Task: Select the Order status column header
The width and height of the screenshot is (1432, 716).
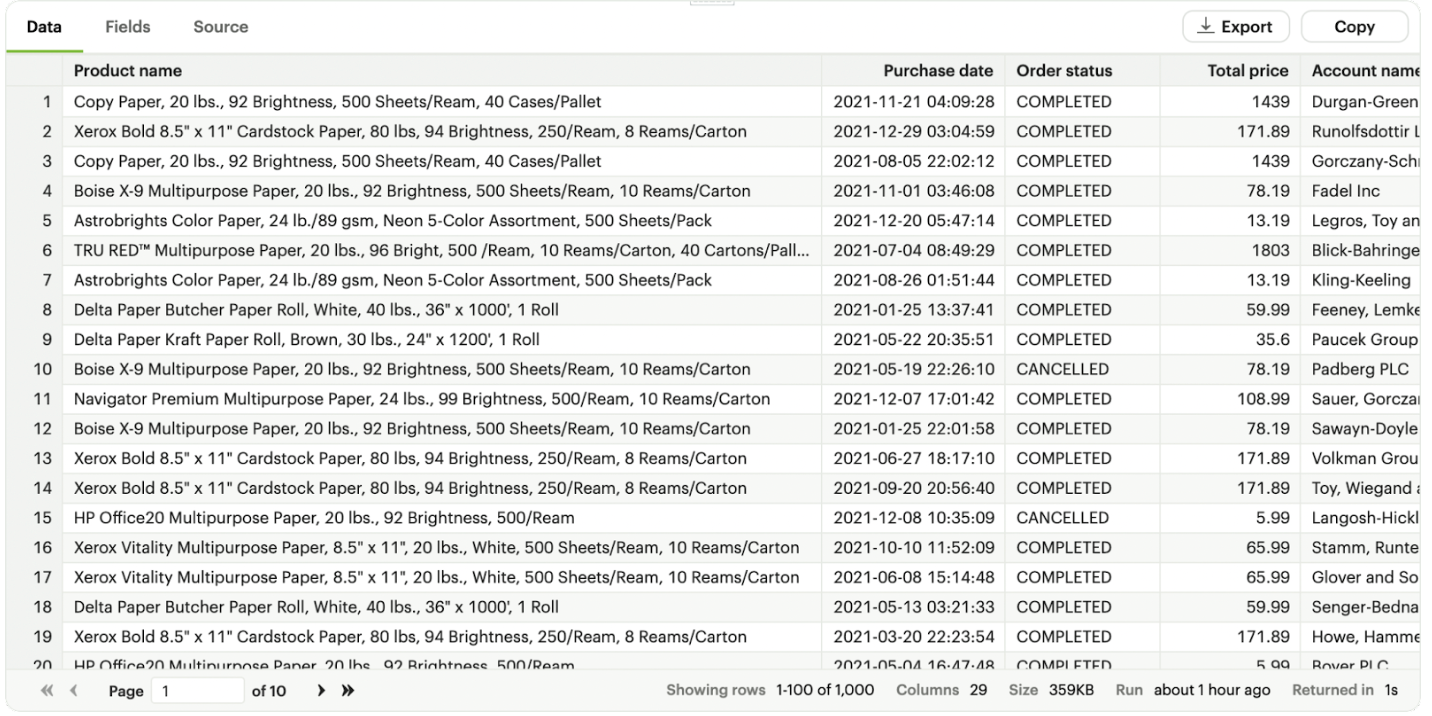Action: coord(1082,71)
